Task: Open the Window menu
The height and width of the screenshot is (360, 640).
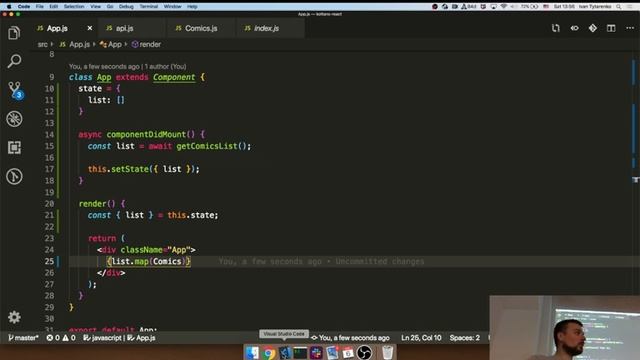Action: [x=173, y=7]
